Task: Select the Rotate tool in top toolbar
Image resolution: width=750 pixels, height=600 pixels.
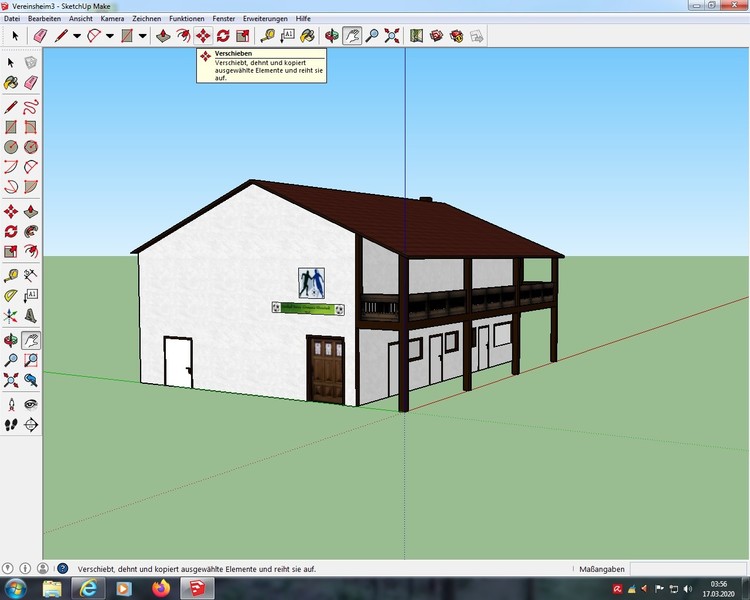Action: 222,36
